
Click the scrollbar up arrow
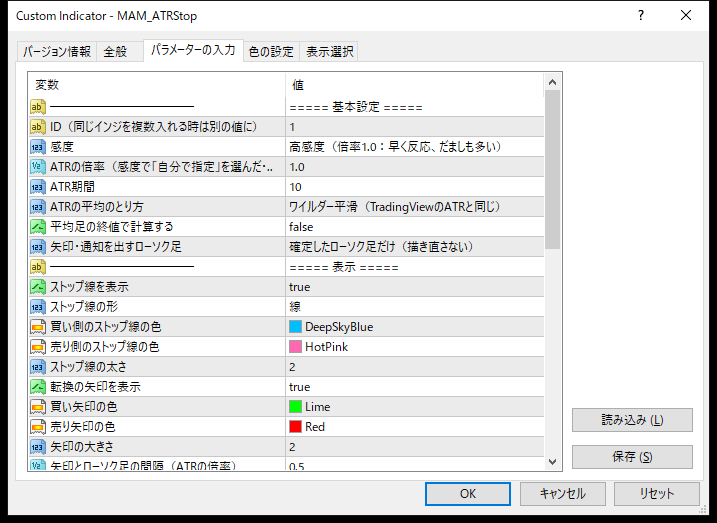click(x=552, y=82)
